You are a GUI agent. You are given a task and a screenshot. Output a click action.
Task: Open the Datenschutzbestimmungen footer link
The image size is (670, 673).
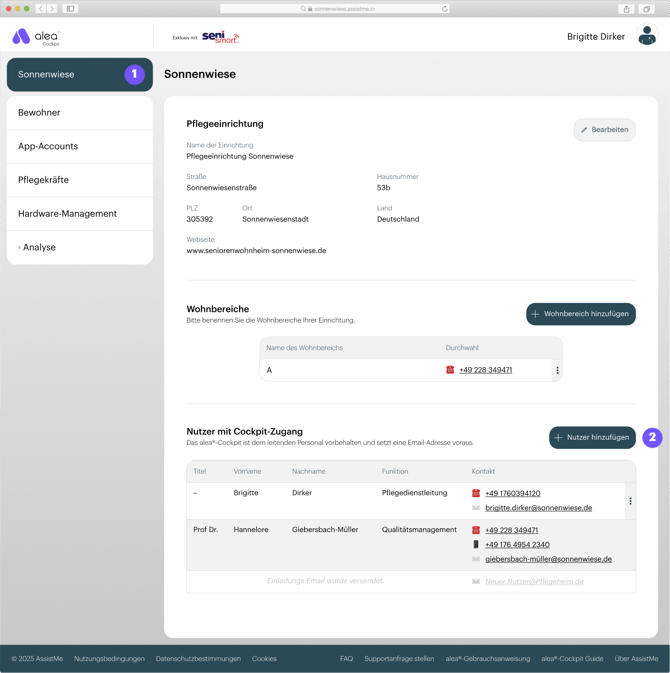pyautogui.click(x=198, y=659)
